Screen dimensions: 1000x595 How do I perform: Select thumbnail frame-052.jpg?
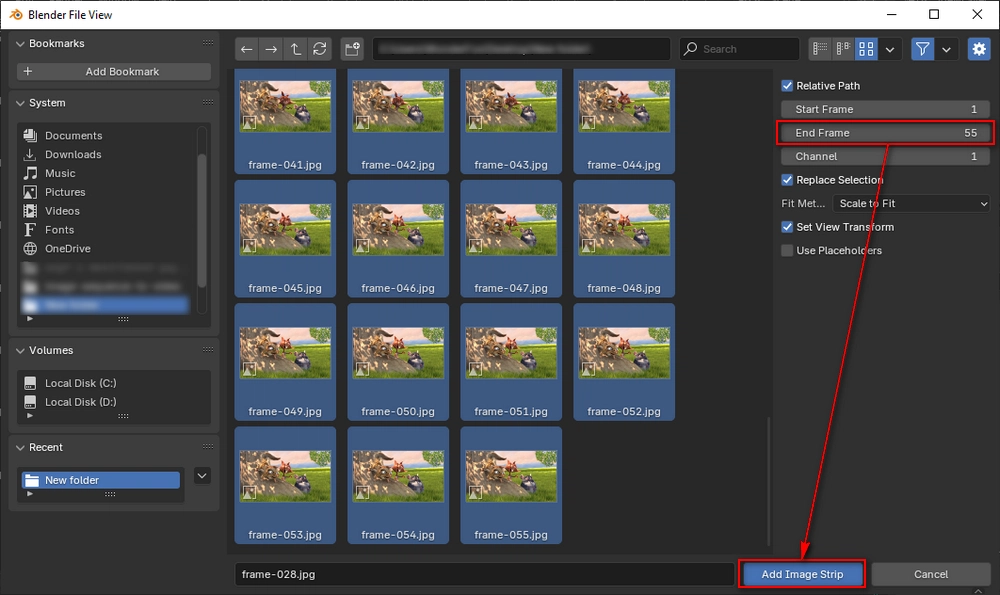pos(624,362)
